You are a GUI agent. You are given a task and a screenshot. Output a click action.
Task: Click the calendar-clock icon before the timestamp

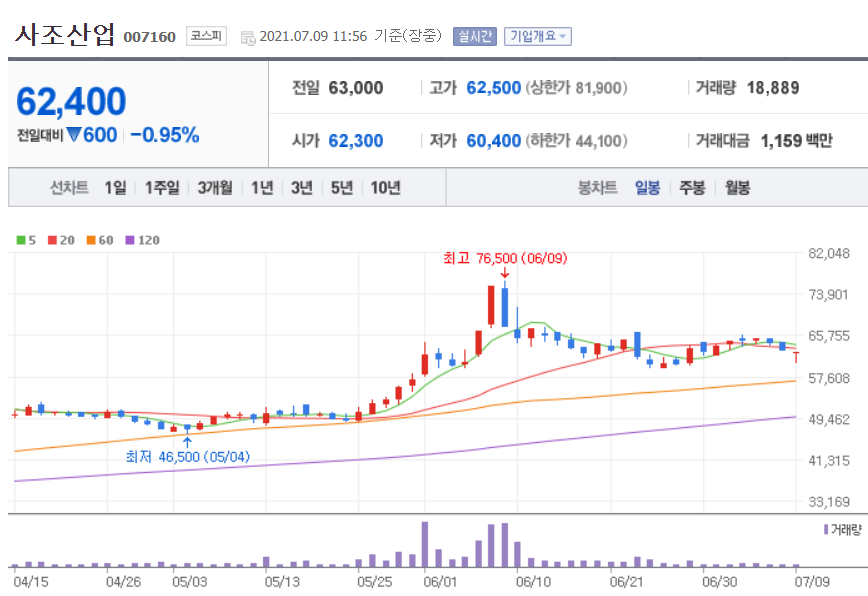pos(248,38)
